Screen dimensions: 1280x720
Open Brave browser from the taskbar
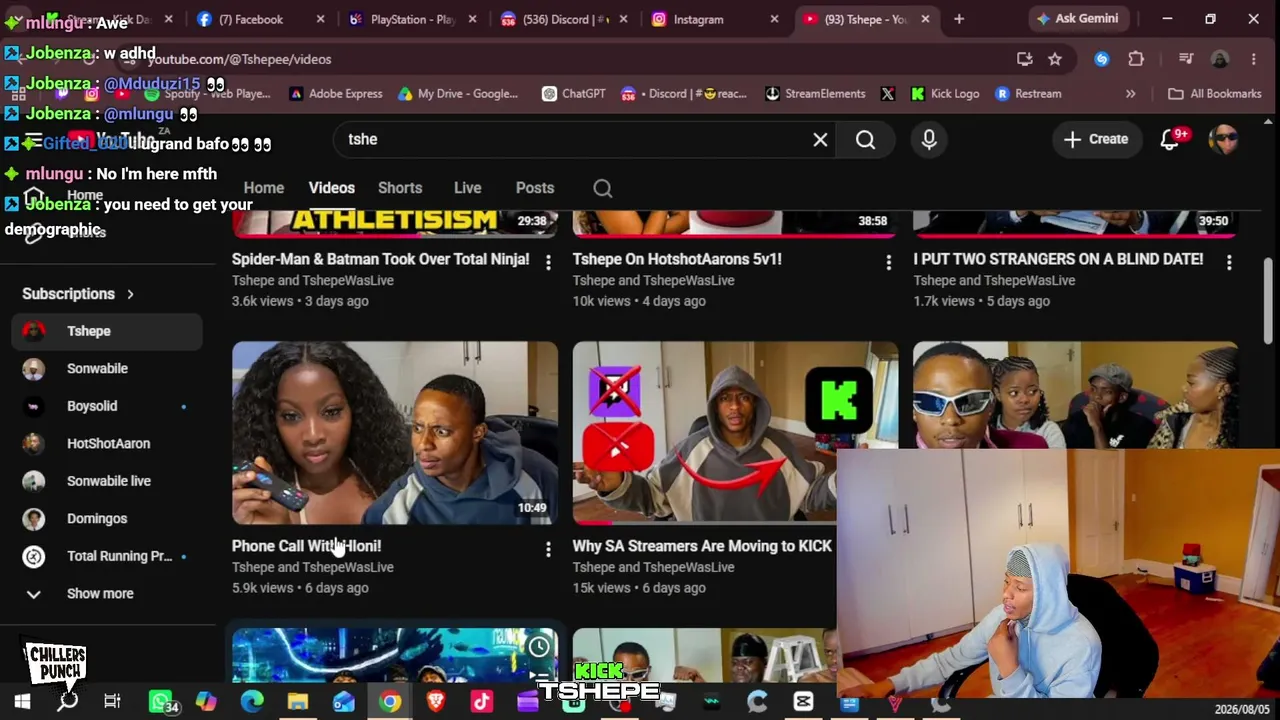point(436,702)
